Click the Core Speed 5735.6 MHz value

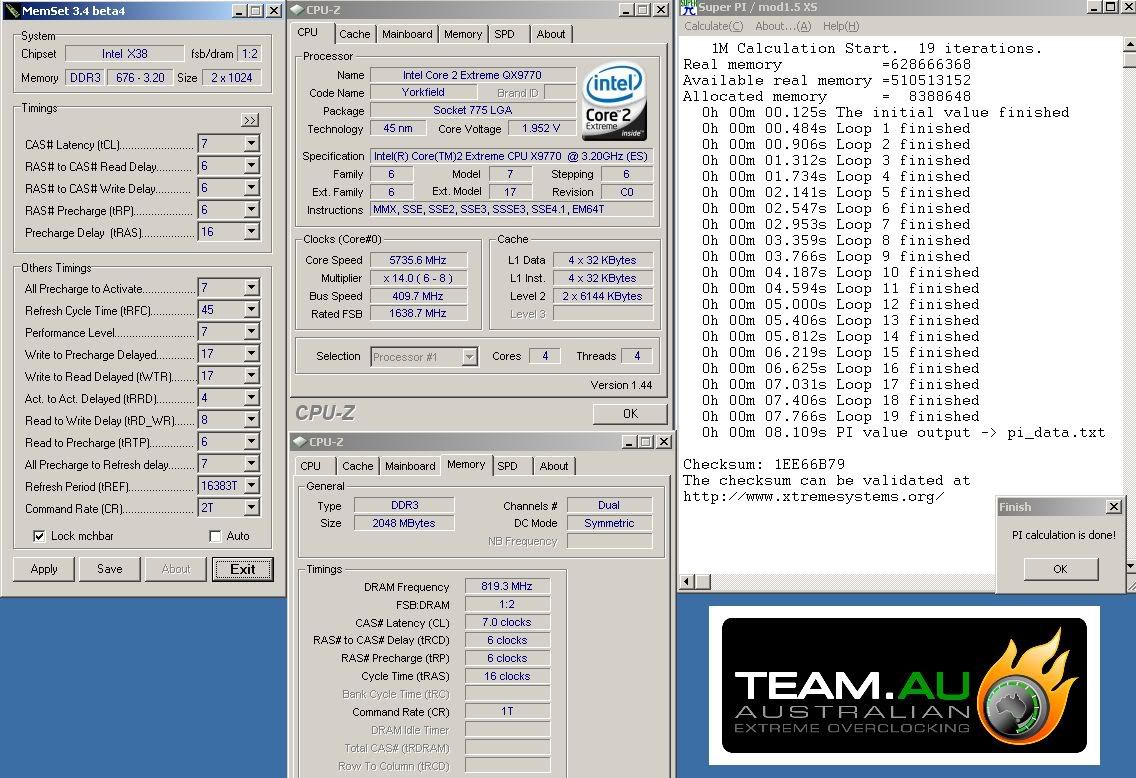point(418,260)
